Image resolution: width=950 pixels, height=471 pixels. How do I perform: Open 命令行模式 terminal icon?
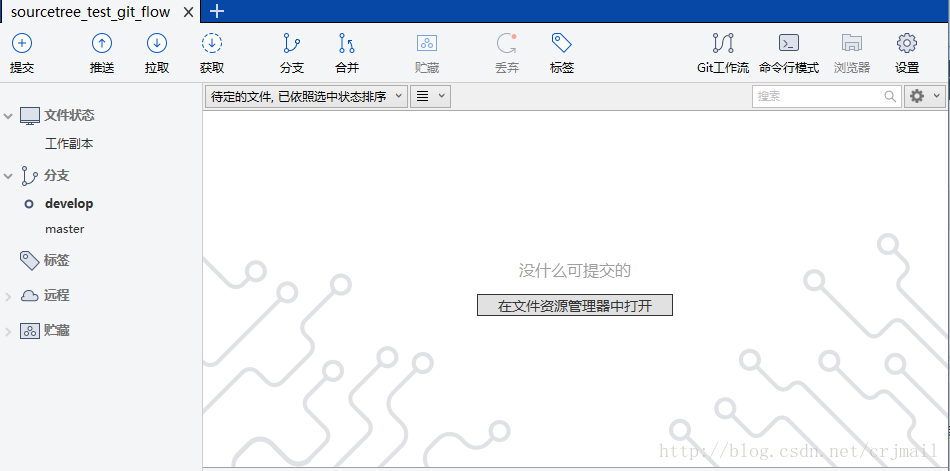click(788, 43)
